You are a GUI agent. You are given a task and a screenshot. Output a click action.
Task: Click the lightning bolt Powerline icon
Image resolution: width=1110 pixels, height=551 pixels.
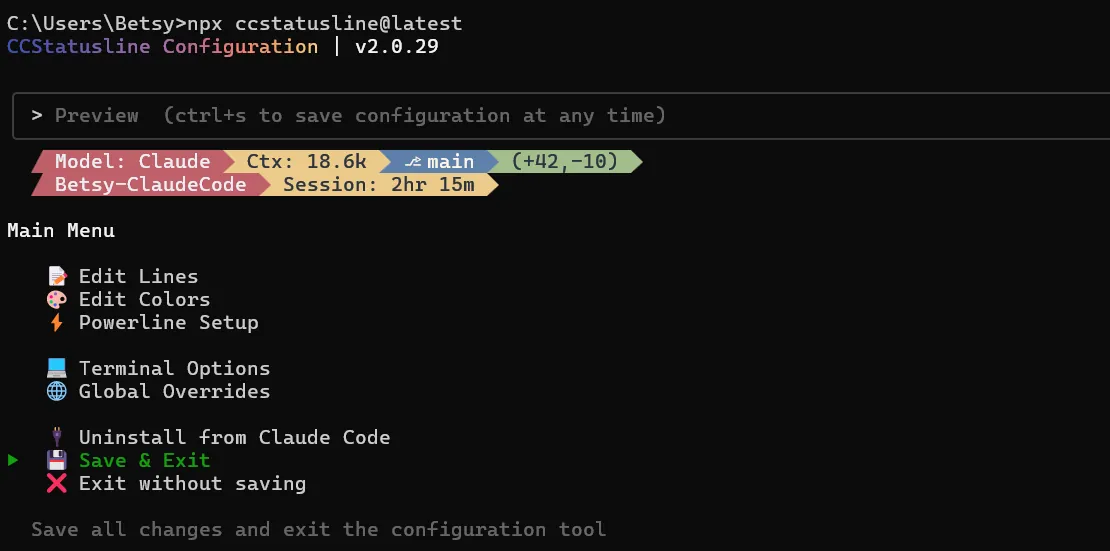tap(57, 323)
